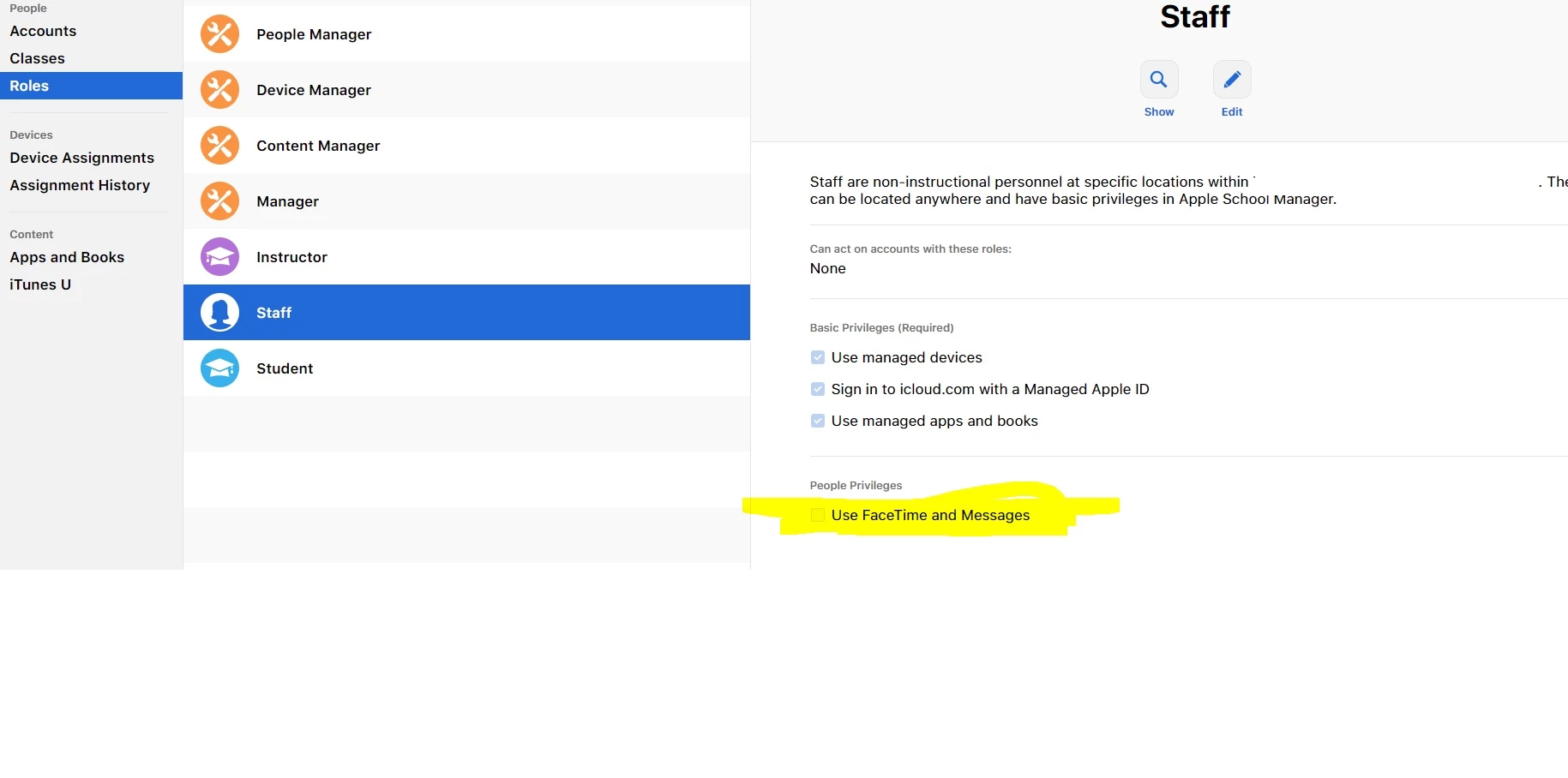This screenshot has height=778, width=1568.
Task: Click 'People Privileges' heading
Action: tap(856, 485)
